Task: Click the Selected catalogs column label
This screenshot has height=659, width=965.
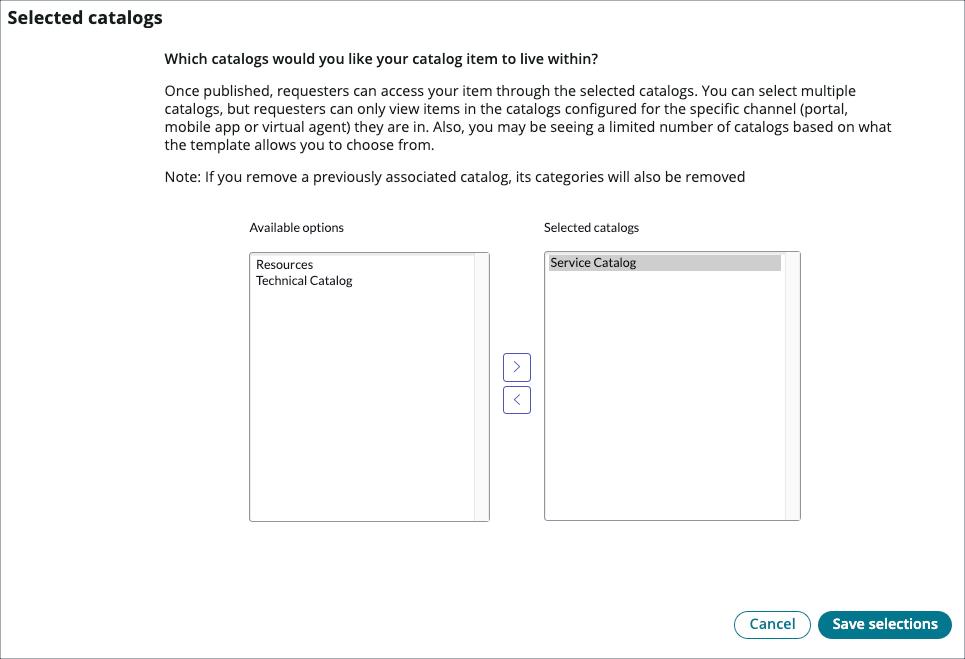Action: [590, 227]
